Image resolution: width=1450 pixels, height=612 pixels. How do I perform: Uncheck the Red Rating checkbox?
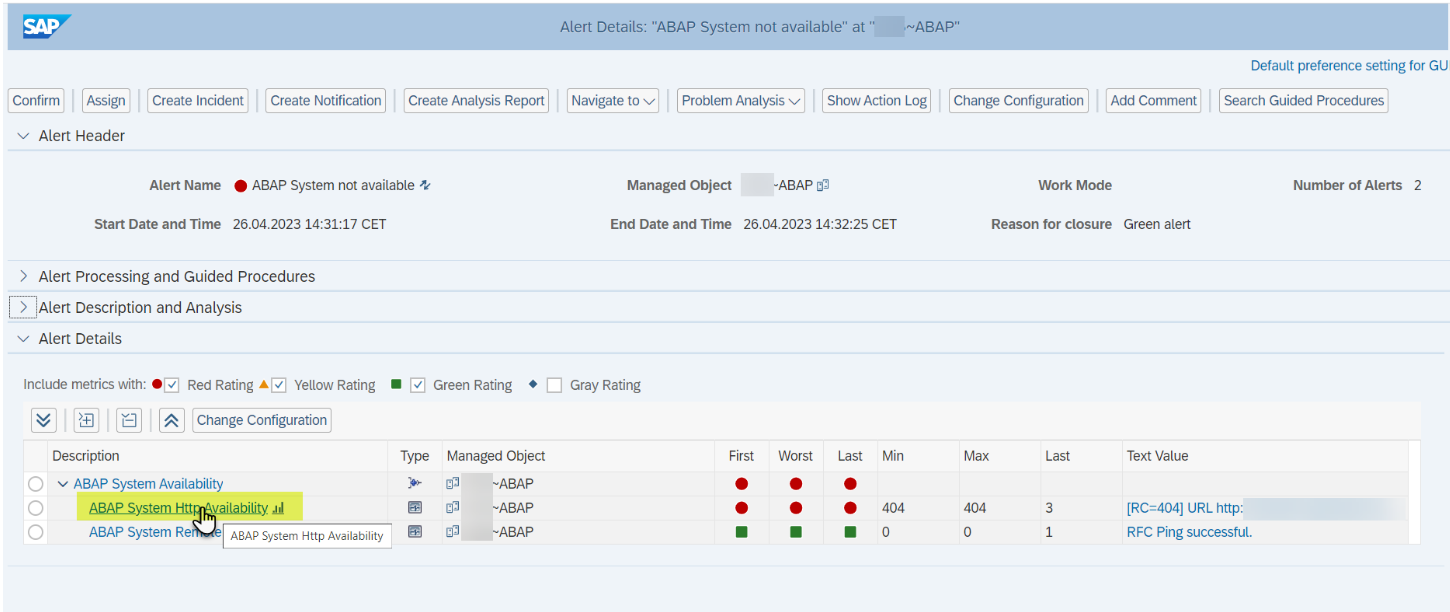click(172, 385)
